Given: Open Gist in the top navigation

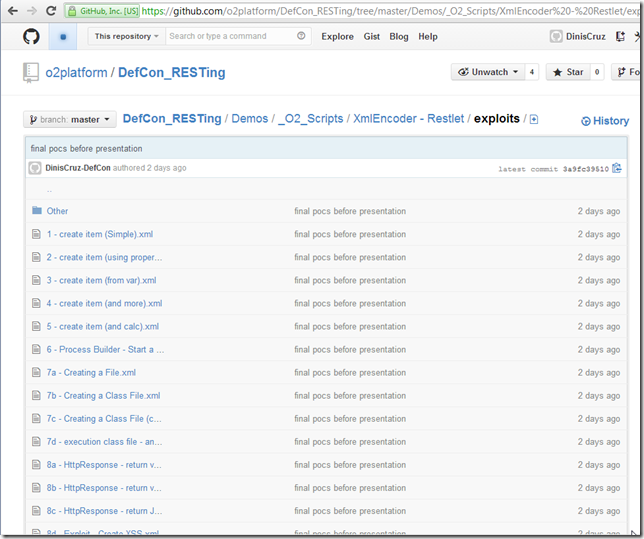Looking at the screenshot, I should click(371, 37).
